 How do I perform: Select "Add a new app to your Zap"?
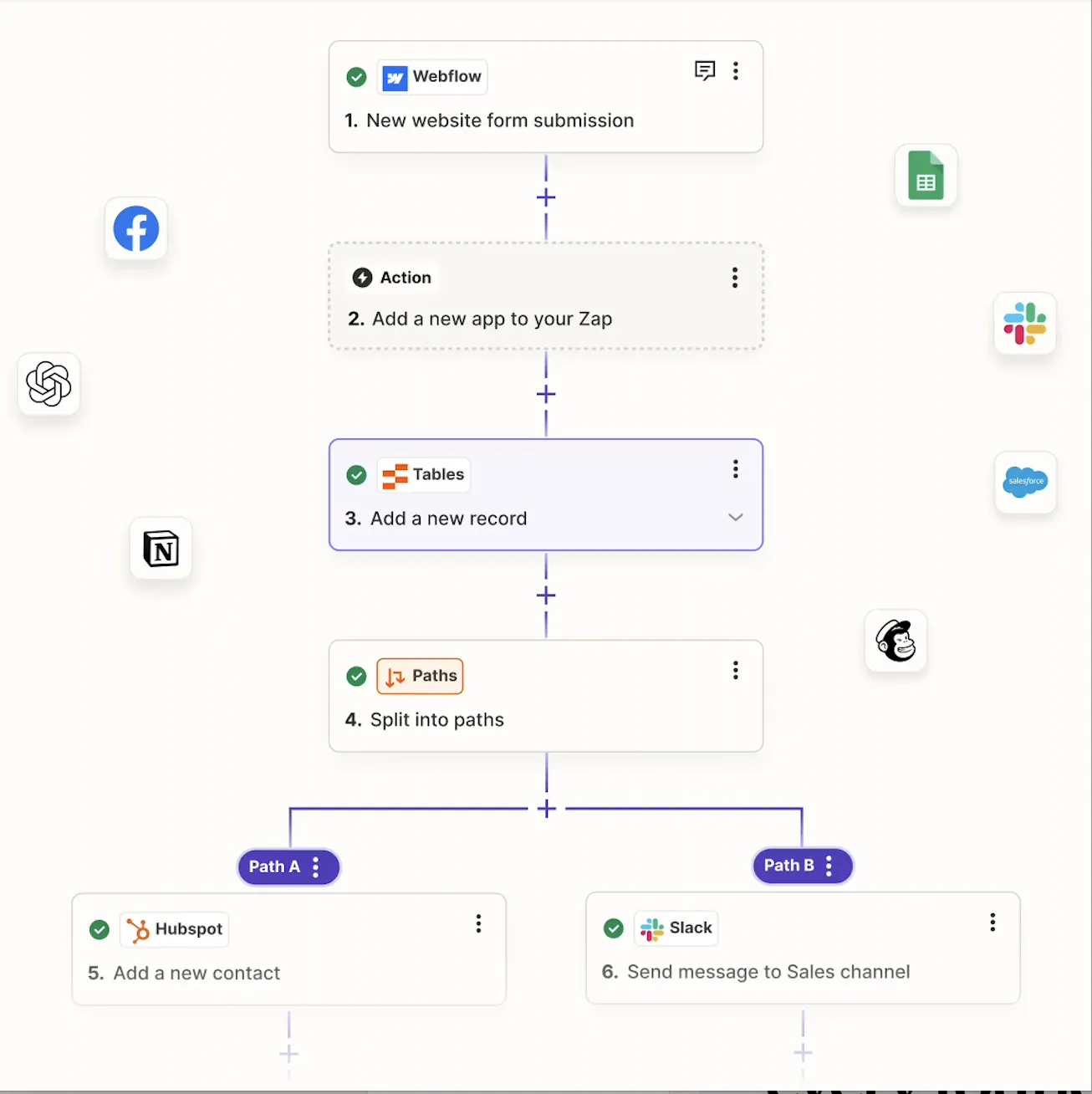(x=492, y=319)
